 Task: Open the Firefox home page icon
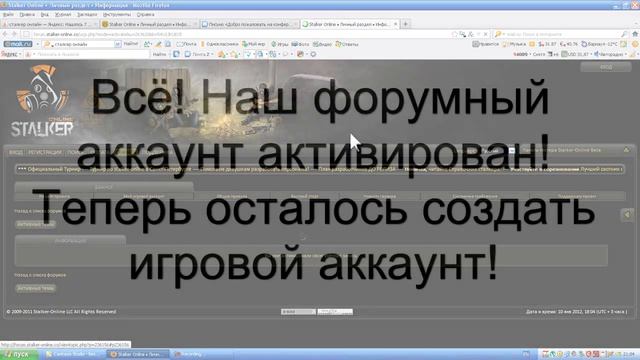[635, 34]
